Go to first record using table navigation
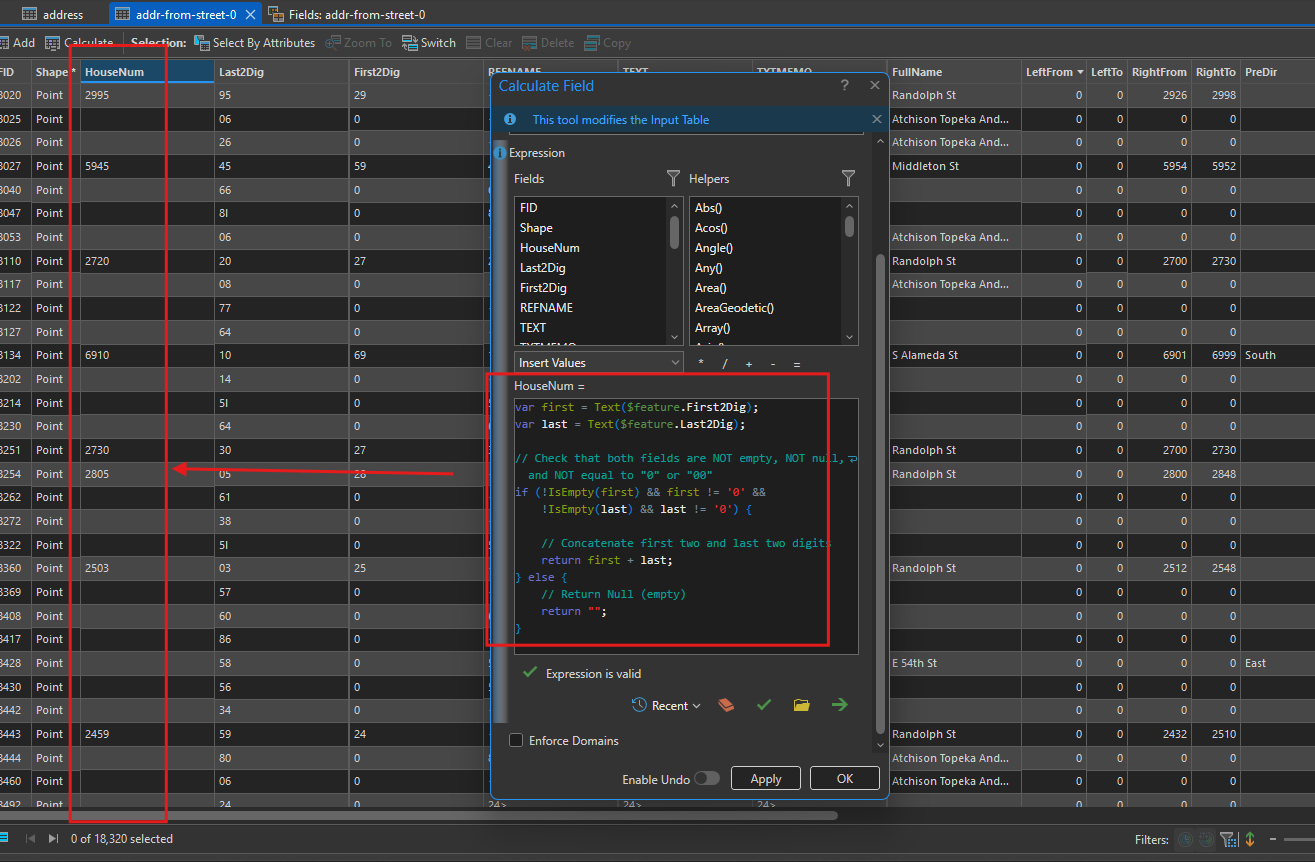 29,839
